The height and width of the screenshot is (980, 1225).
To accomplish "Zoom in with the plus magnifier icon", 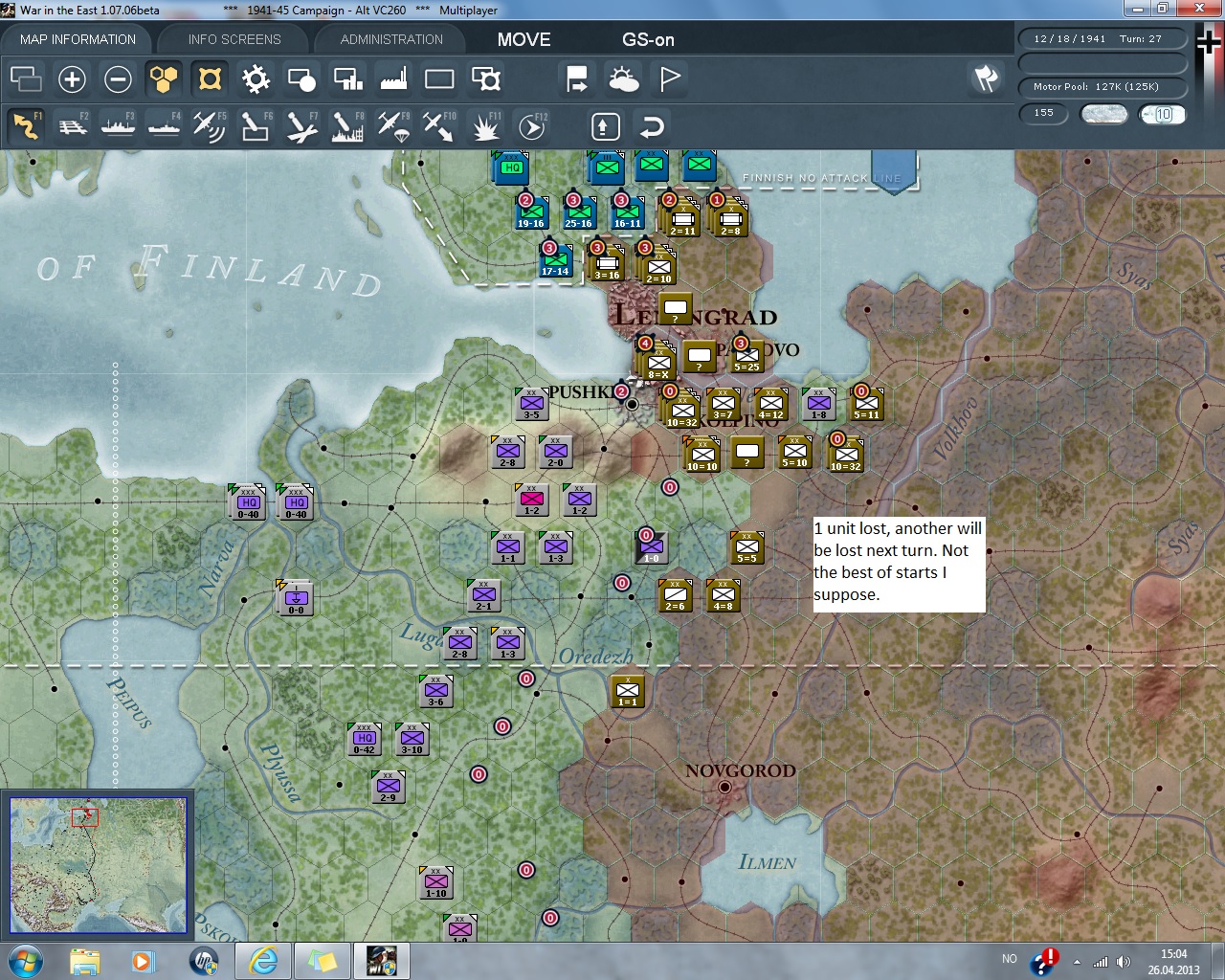I will point(72,78).
